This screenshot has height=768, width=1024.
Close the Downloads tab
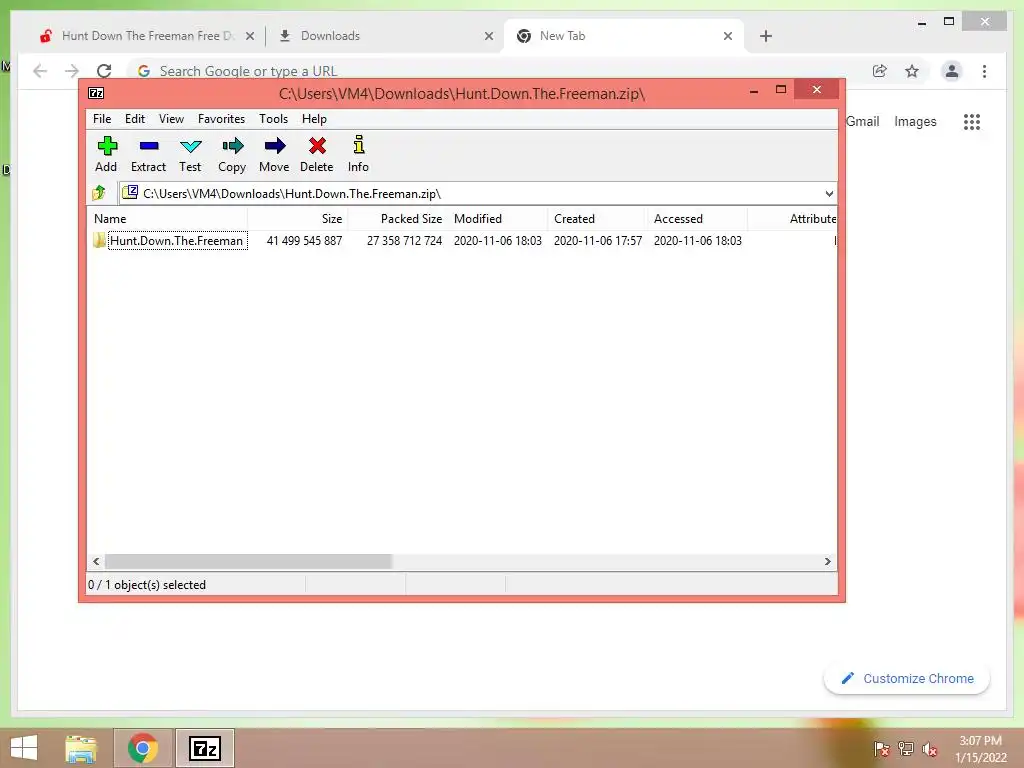[488, 36]
